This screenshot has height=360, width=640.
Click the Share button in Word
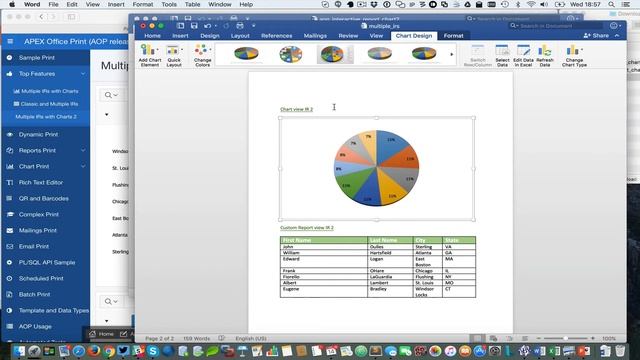coord(596,36)
